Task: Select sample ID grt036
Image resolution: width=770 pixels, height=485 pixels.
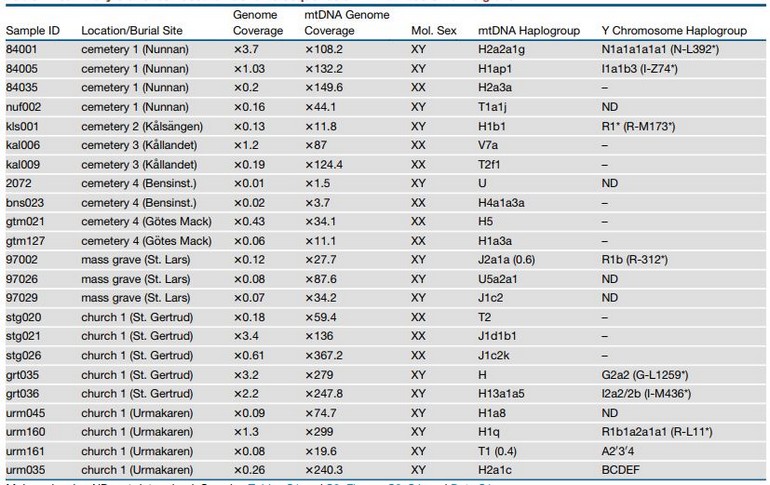Action: click(22, 394)
